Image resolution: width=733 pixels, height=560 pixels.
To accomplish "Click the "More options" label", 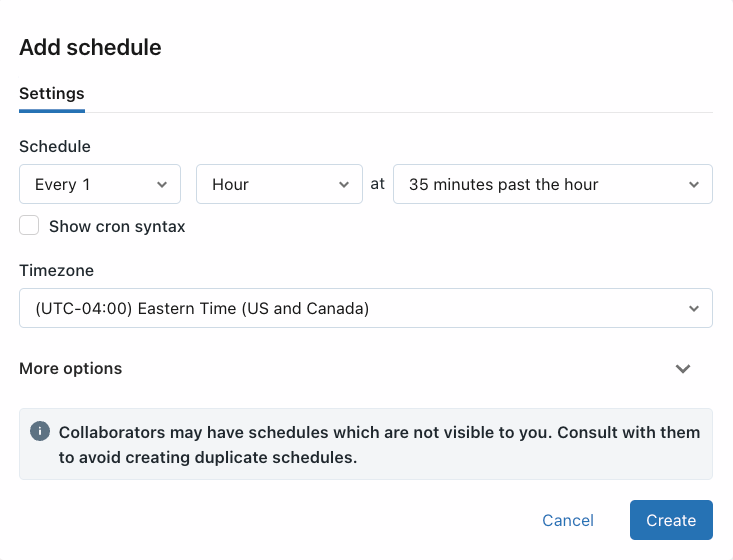I will [71, 369].
